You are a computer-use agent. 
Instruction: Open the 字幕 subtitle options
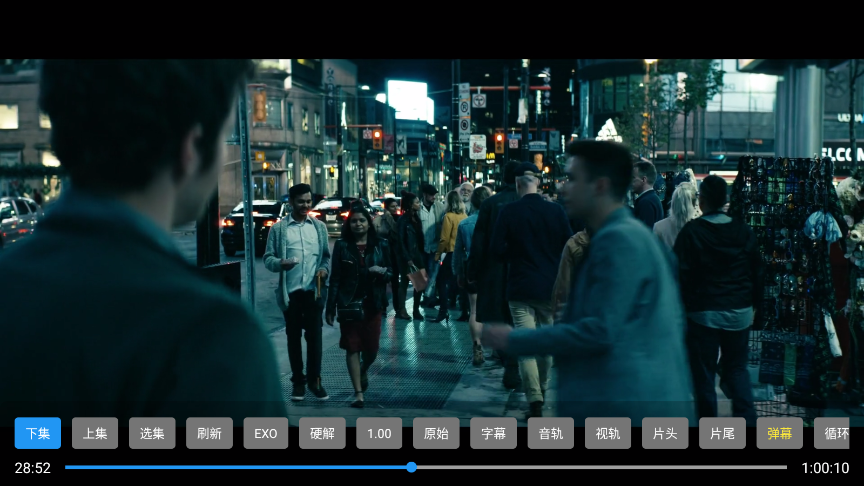click(x=493, y=433)
